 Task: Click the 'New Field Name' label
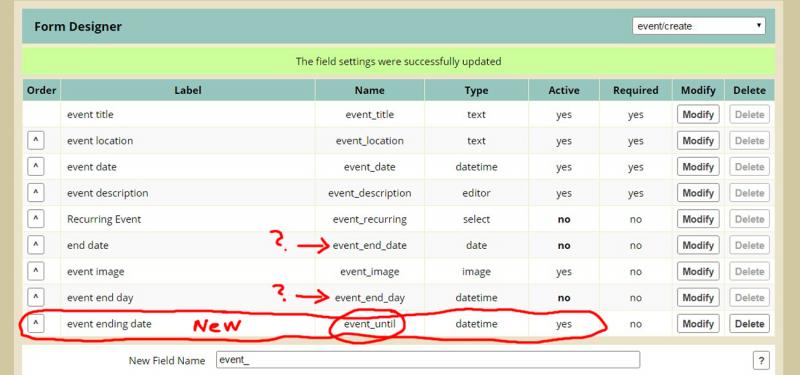(x=167, y=360)
